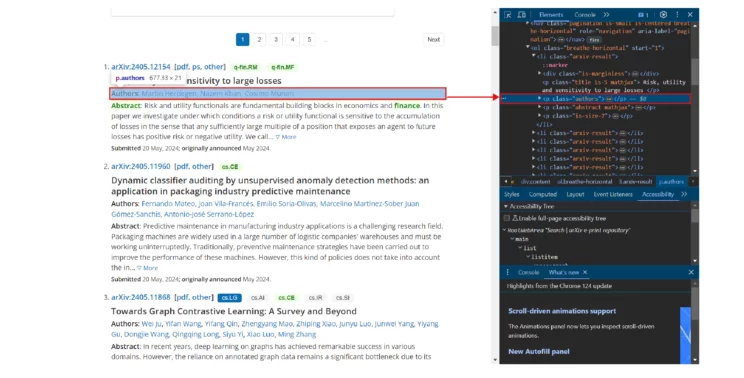Screen dimensions: 744x378
Task: Go to results page 2
Action: coord(259,39)
